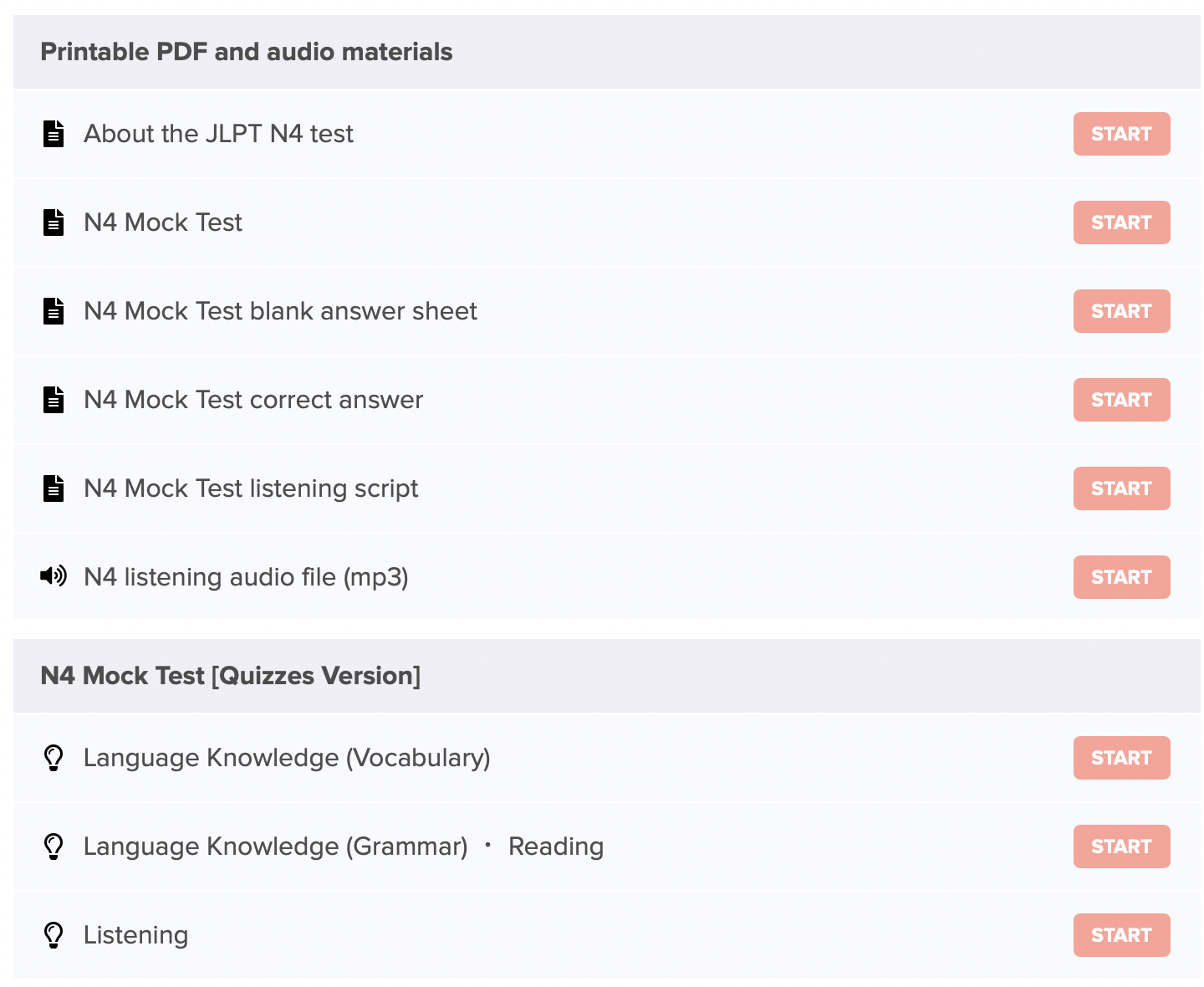Click the document icon beside About the JLPT N4 test
The image size is (1204, 987).
click(54, 134)
